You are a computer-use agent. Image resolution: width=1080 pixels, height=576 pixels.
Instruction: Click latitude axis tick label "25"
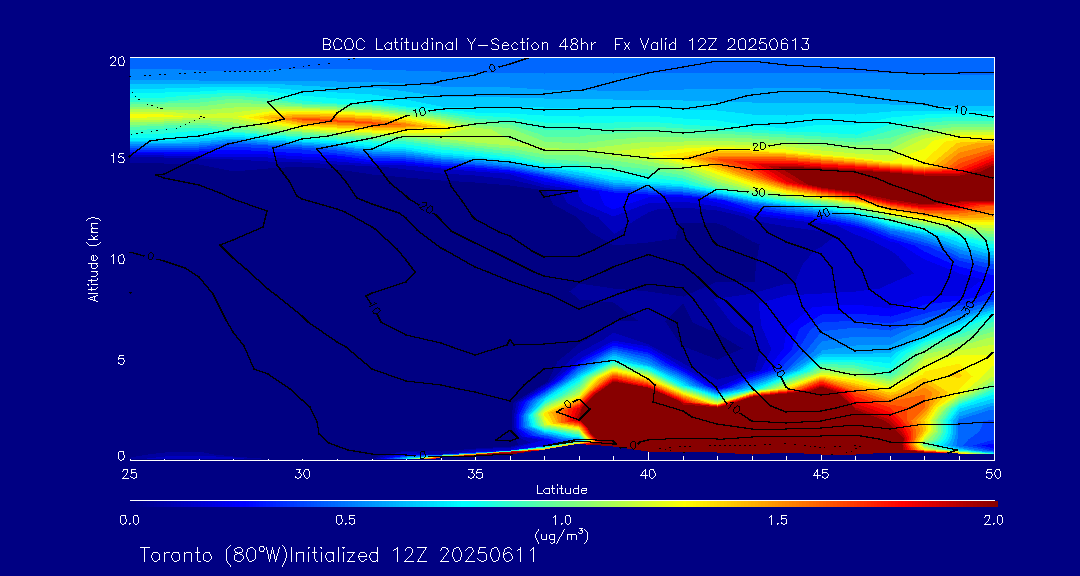[129, 474]
